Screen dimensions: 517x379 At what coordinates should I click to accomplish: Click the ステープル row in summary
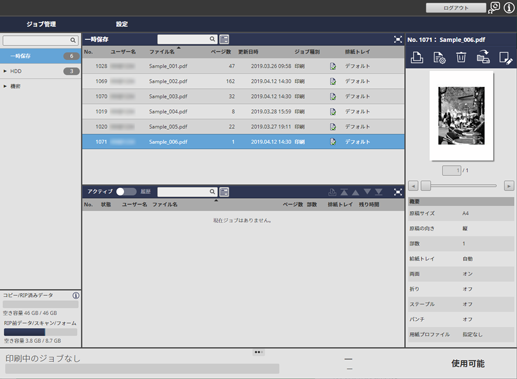[461, 304]
